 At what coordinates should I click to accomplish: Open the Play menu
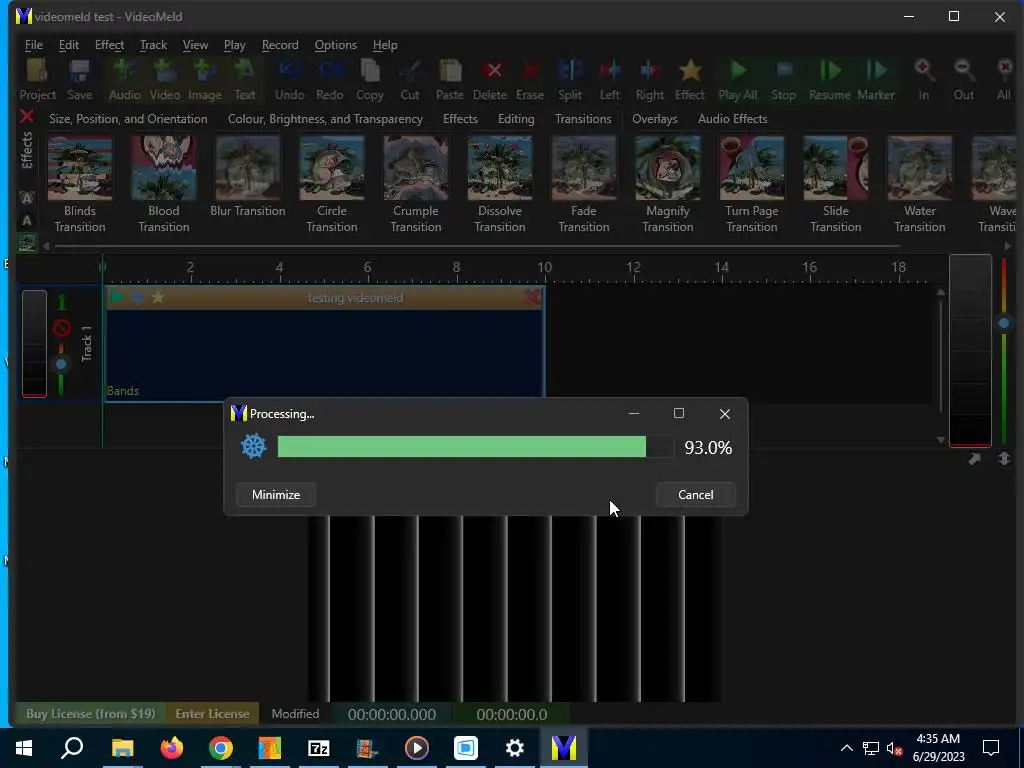[234, 44]
